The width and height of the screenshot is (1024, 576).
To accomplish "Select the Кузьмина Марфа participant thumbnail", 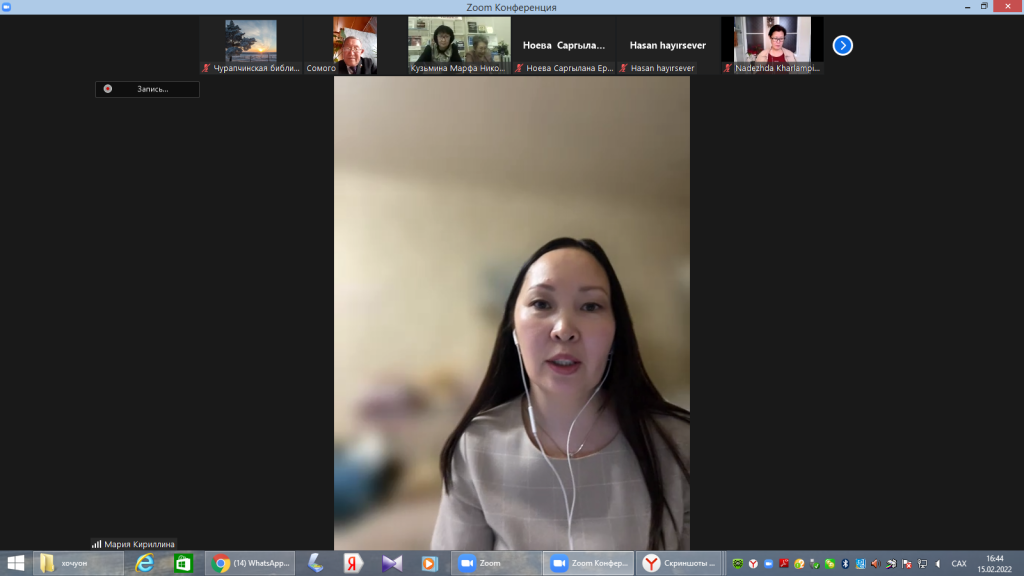I will [x=459, y=45].
